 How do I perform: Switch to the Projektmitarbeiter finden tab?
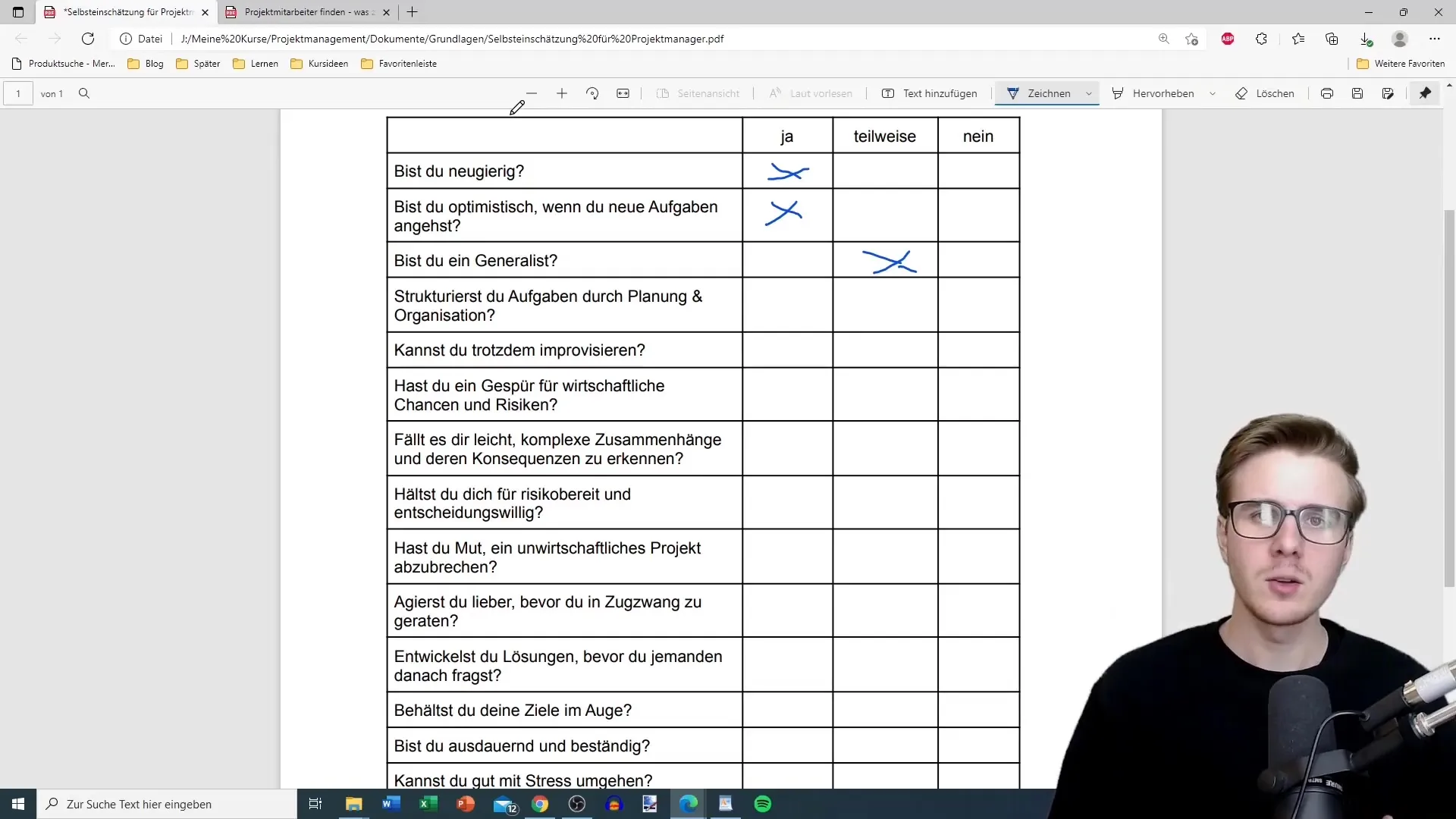307,12
